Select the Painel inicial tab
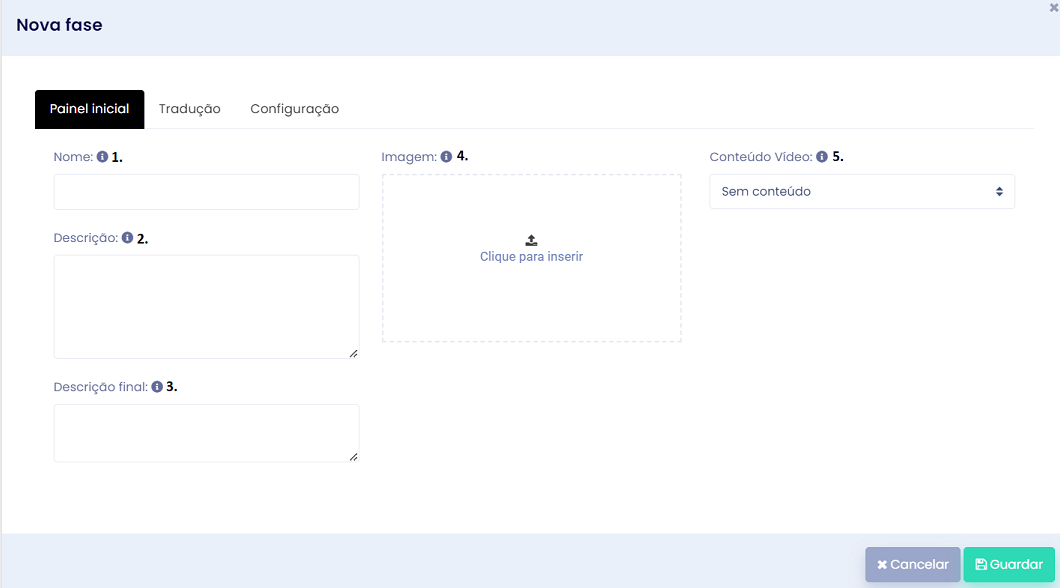Image resolution: width=1060 pixels, height=588 pixels. tap(89, 109)
